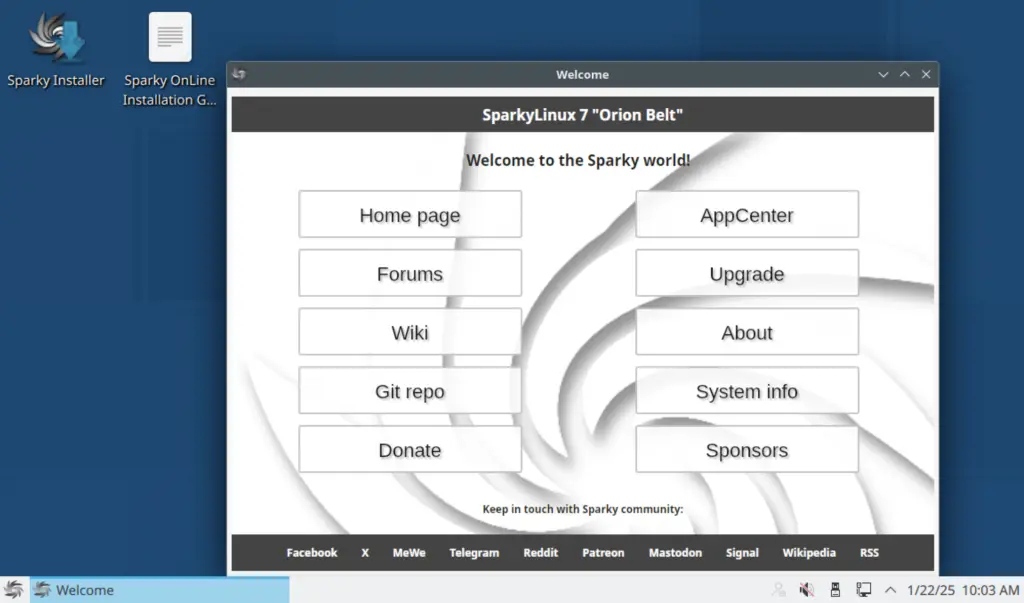Image resolution: width=1024 pixels, height=603 pixels.
Task: Click the Welcome window title bar icon
Action: click(x=240, y=74)
